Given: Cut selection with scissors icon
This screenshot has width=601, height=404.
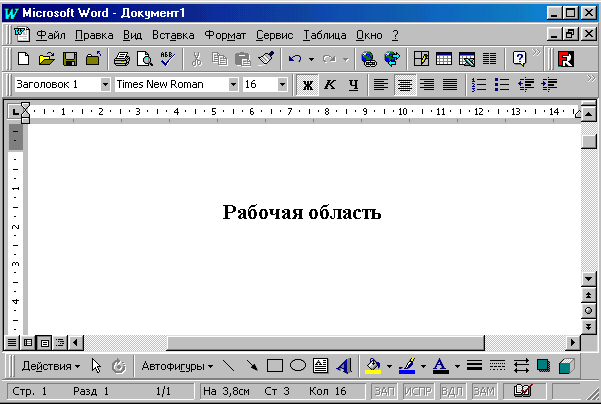Looking at the screenshot, I should tap(197, 59).
